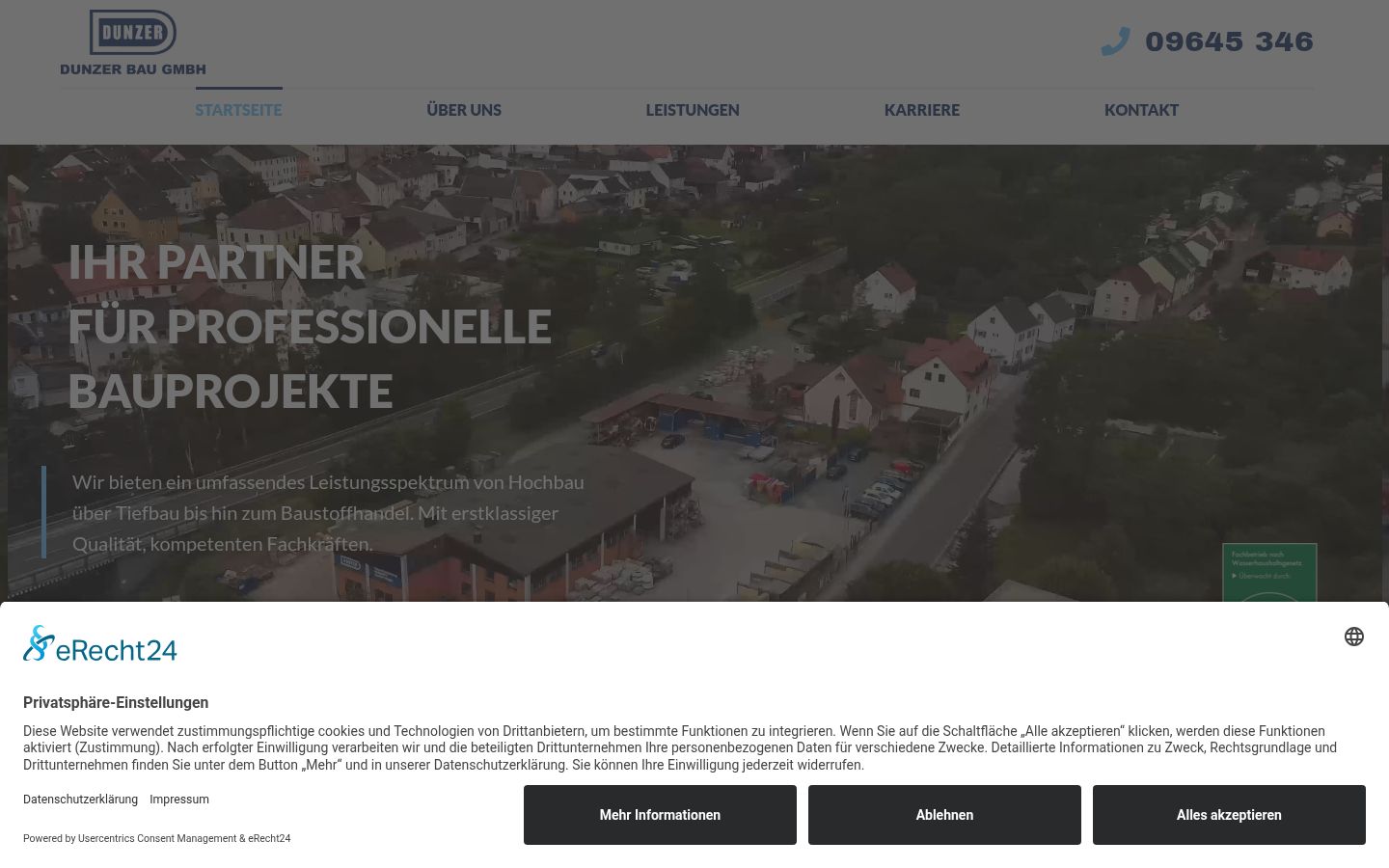Click the Dunzer Bau GmbH logo
The height and width of the screenshot is (868, 1389).
coord(133,42)
